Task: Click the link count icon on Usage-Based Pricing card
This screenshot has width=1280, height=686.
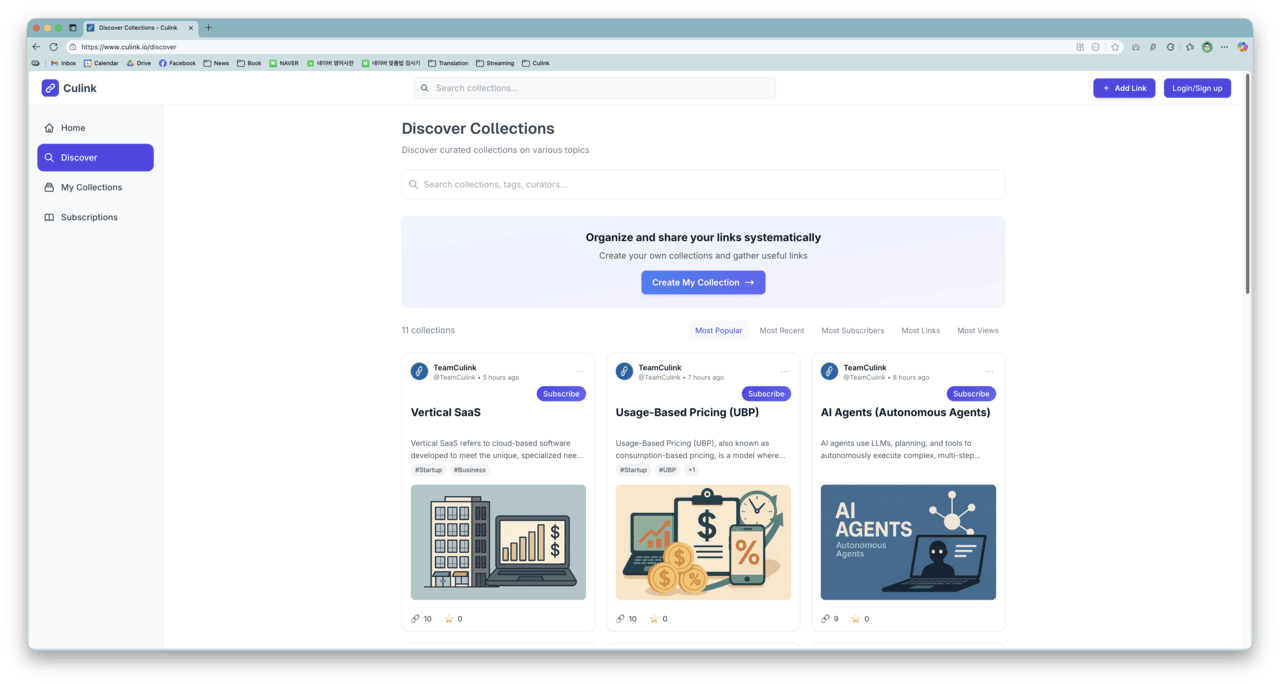Action: click(x=619, y=618)
